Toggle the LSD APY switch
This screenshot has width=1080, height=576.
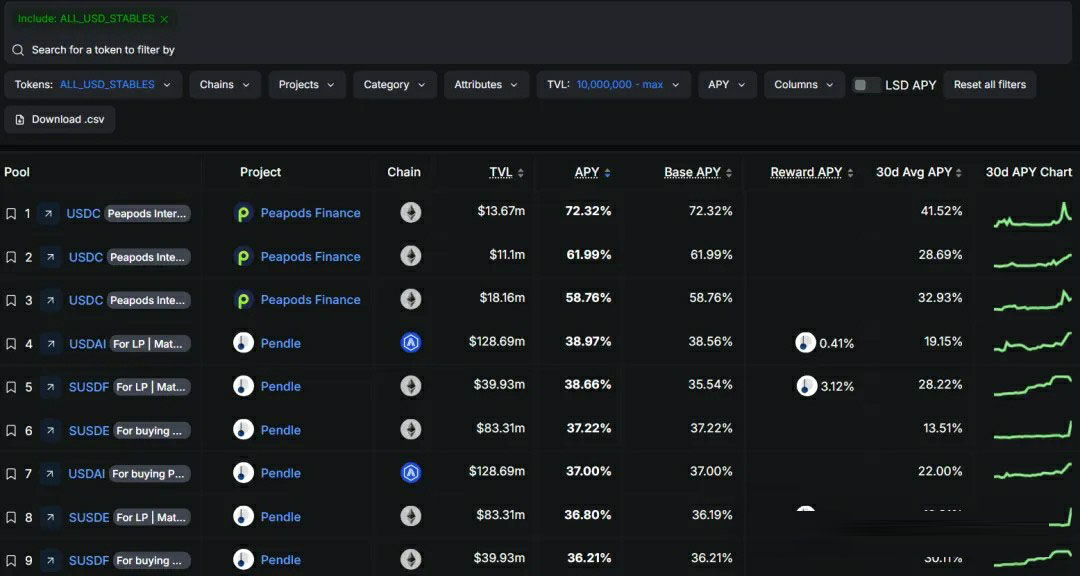pyautogui.click(x=866, y=85)
